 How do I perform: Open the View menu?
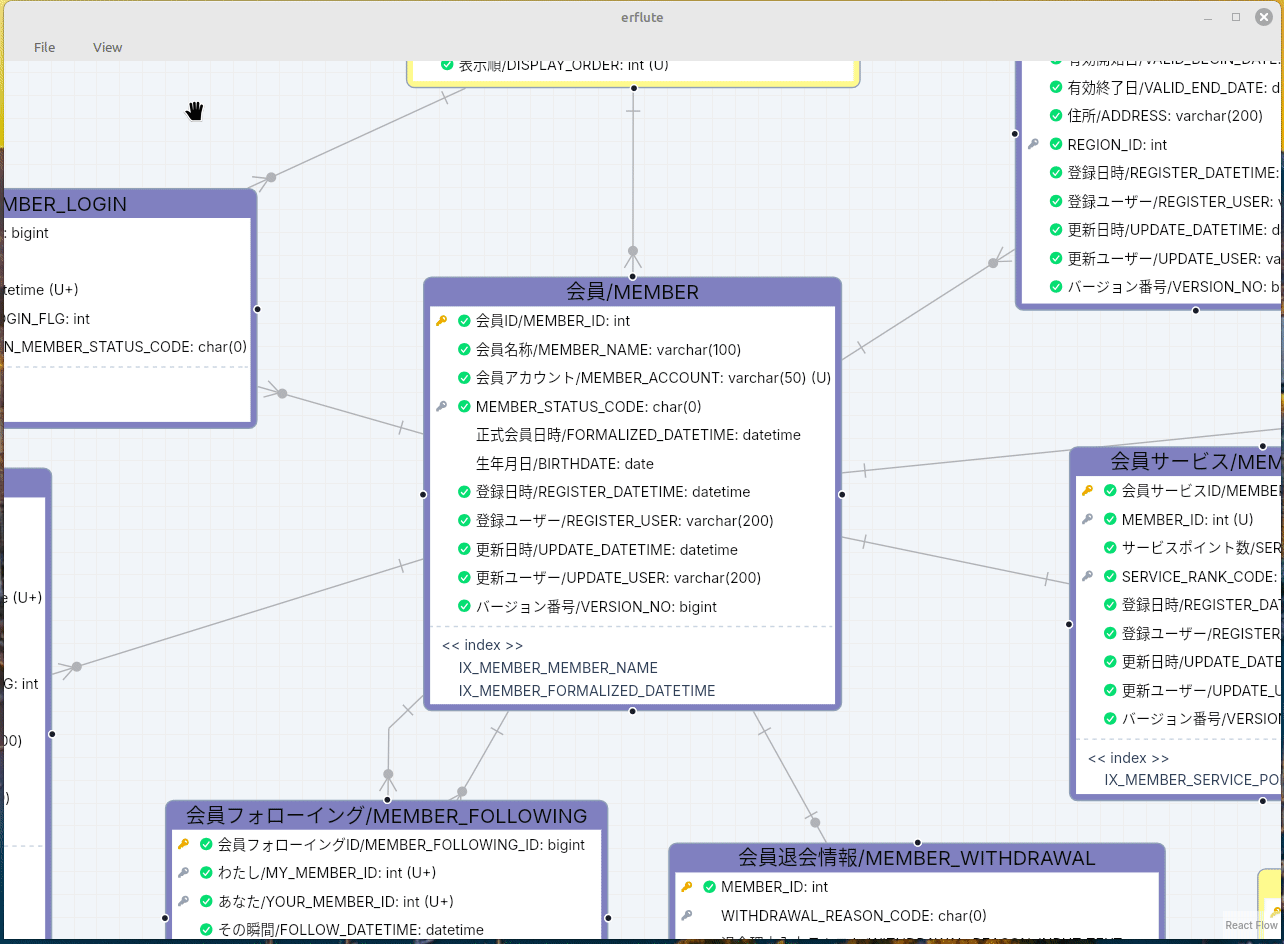(x=108, y=47)
